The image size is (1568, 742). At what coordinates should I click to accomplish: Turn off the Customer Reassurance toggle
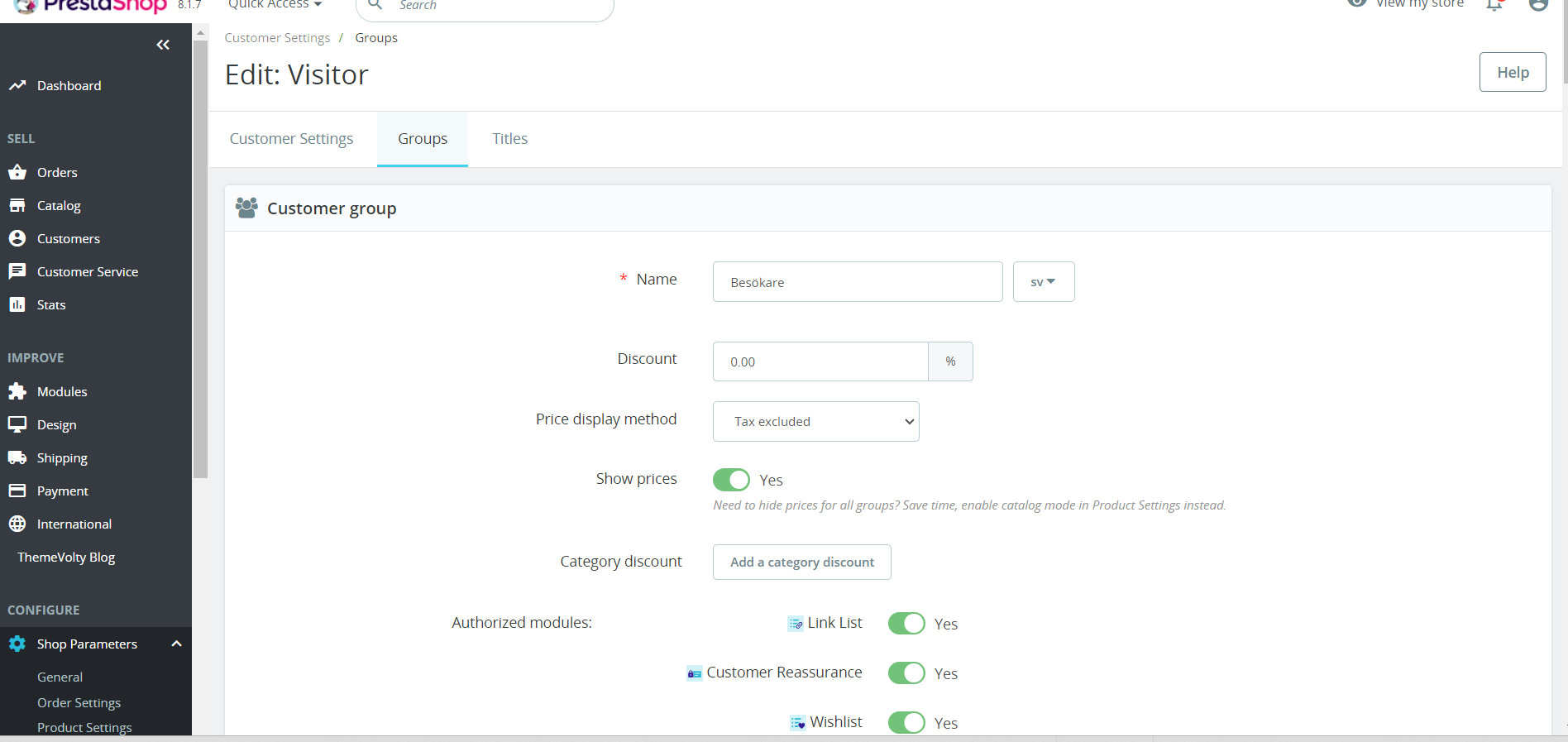[x=906, y=673]
